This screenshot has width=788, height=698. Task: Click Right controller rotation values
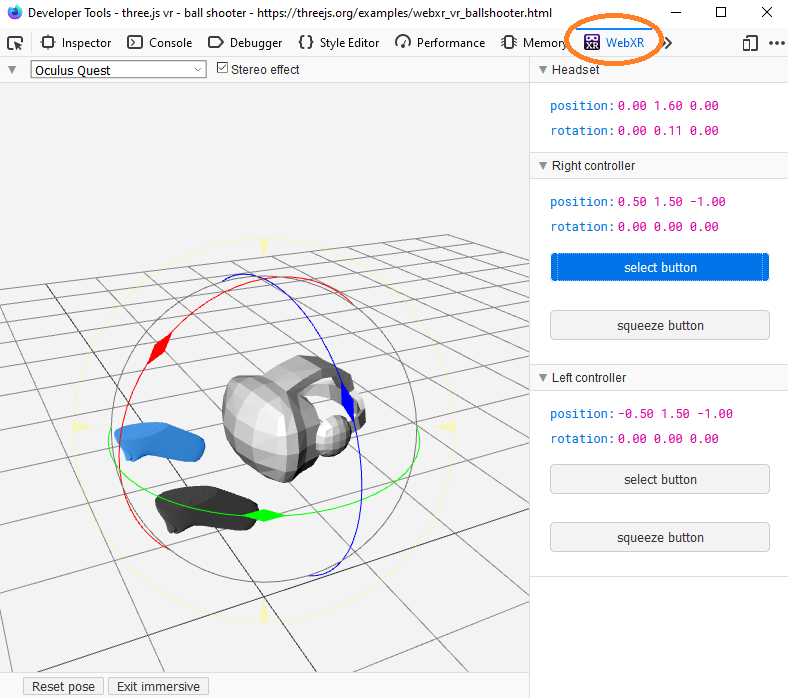pos(668,227)
